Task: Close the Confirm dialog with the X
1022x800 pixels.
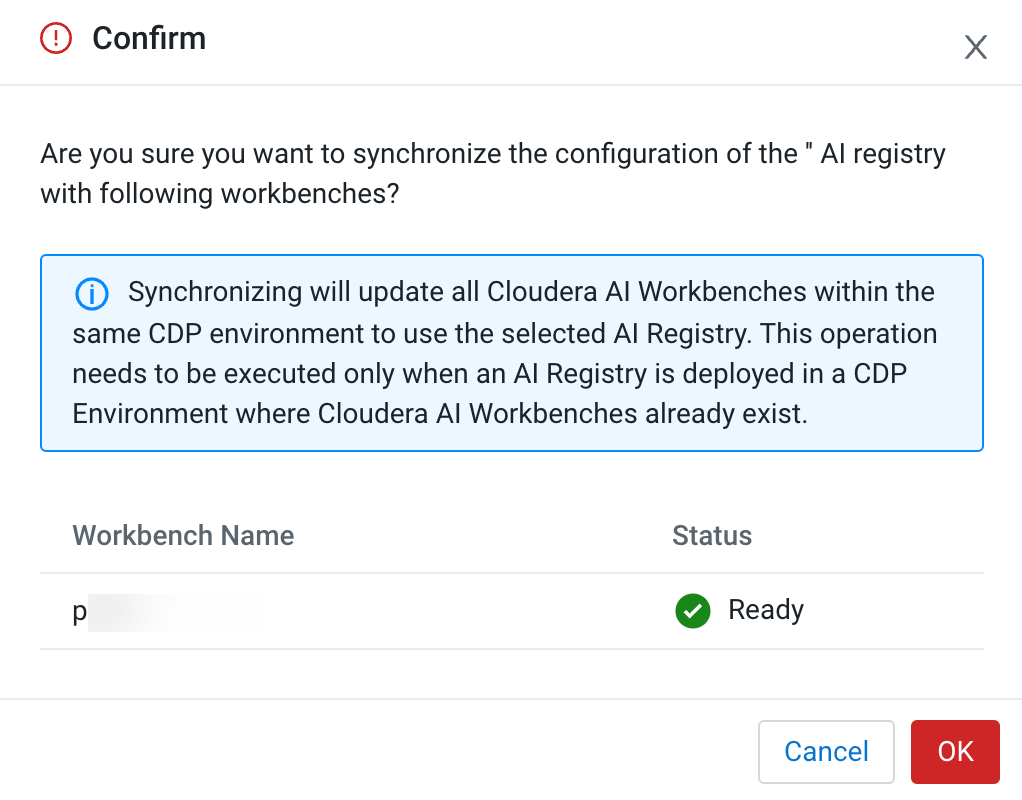Action: pos(975,47)
